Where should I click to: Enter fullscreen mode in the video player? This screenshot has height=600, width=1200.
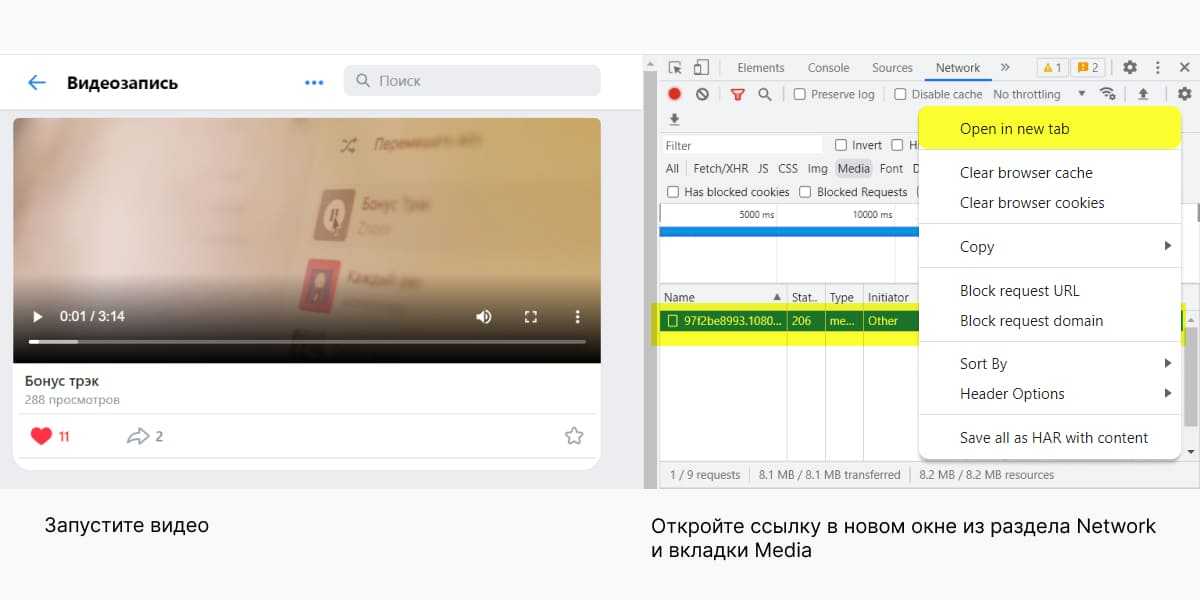click(x=531, y=317)
